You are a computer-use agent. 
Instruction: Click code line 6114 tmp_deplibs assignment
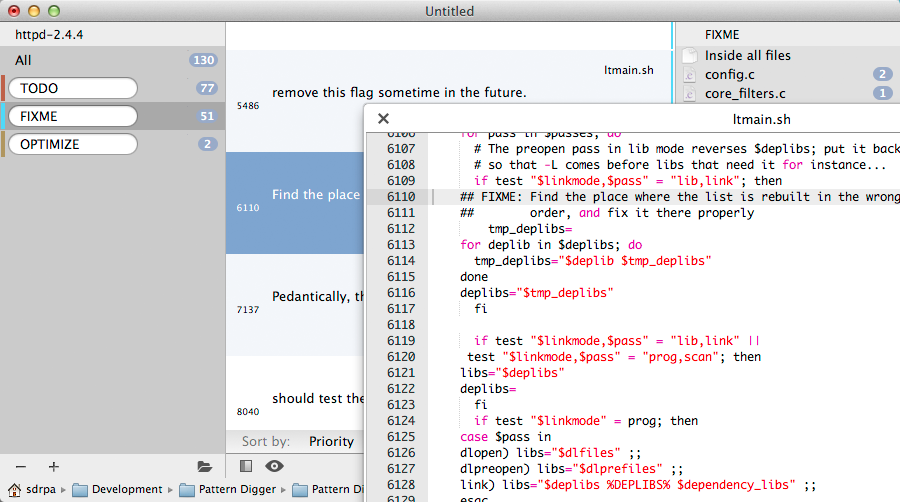point(592,261)
